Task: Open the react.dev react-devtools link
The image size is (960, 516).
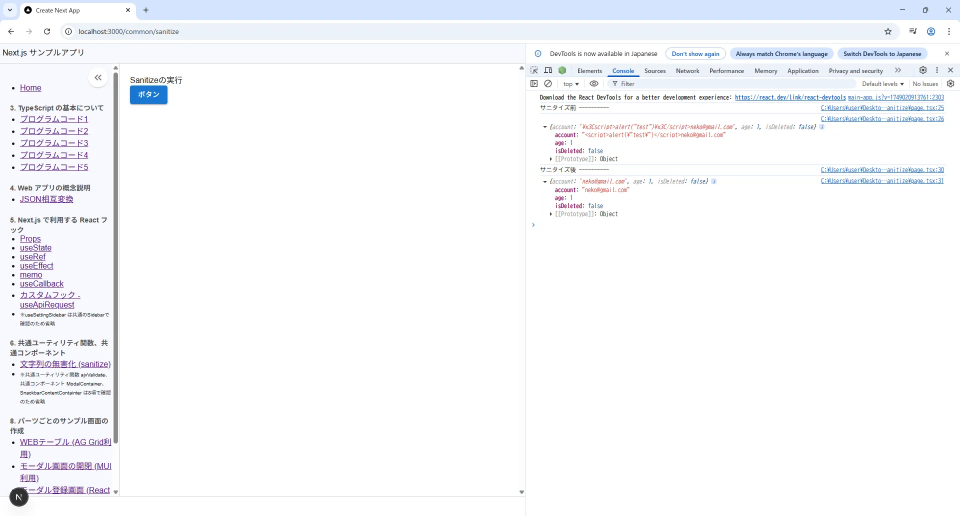Action: click(x=790, y=97)
